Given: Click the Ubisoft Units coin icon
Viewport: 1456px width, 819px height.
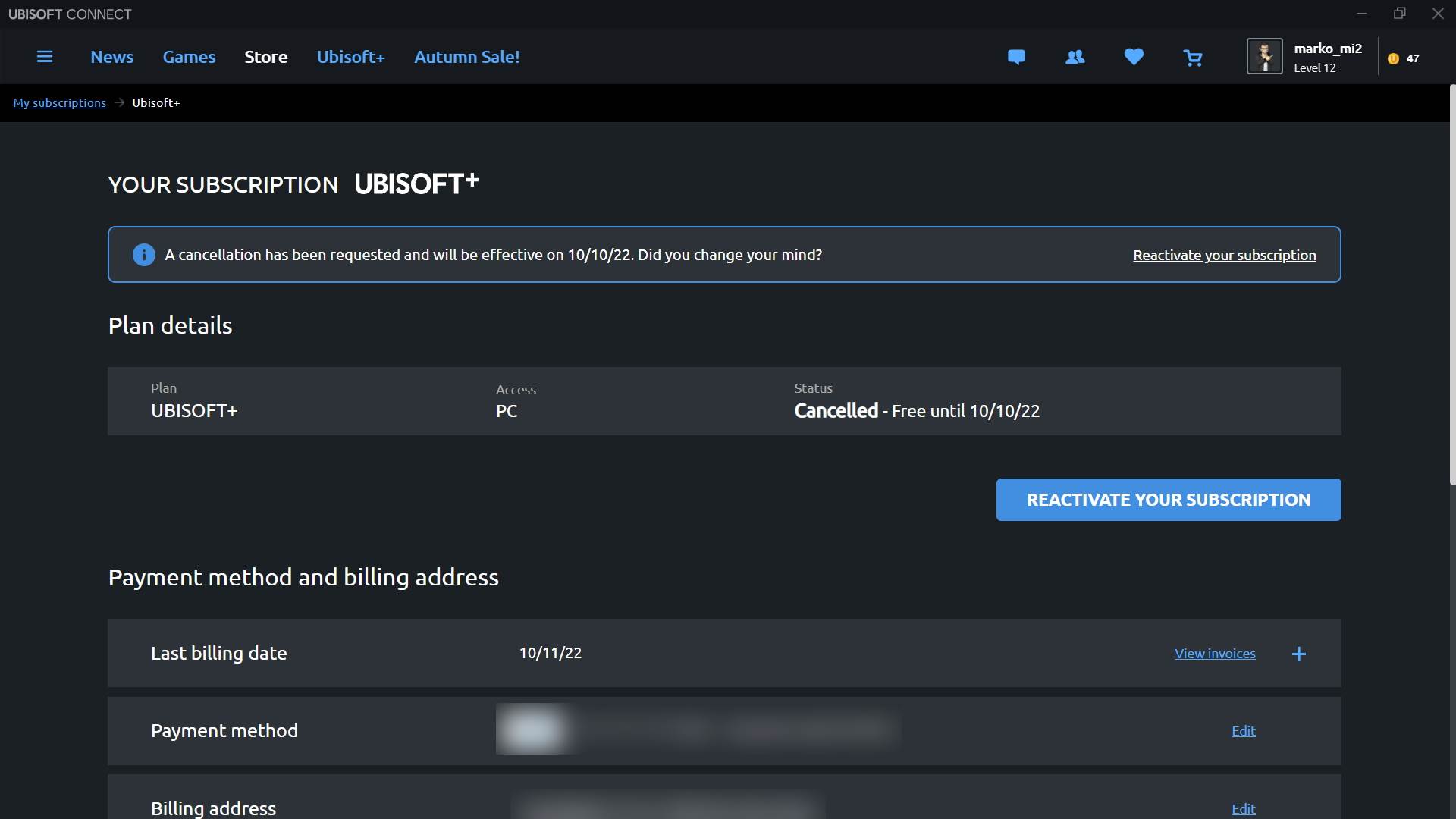Looking at the screenshot, I should tap(1395, 57).
